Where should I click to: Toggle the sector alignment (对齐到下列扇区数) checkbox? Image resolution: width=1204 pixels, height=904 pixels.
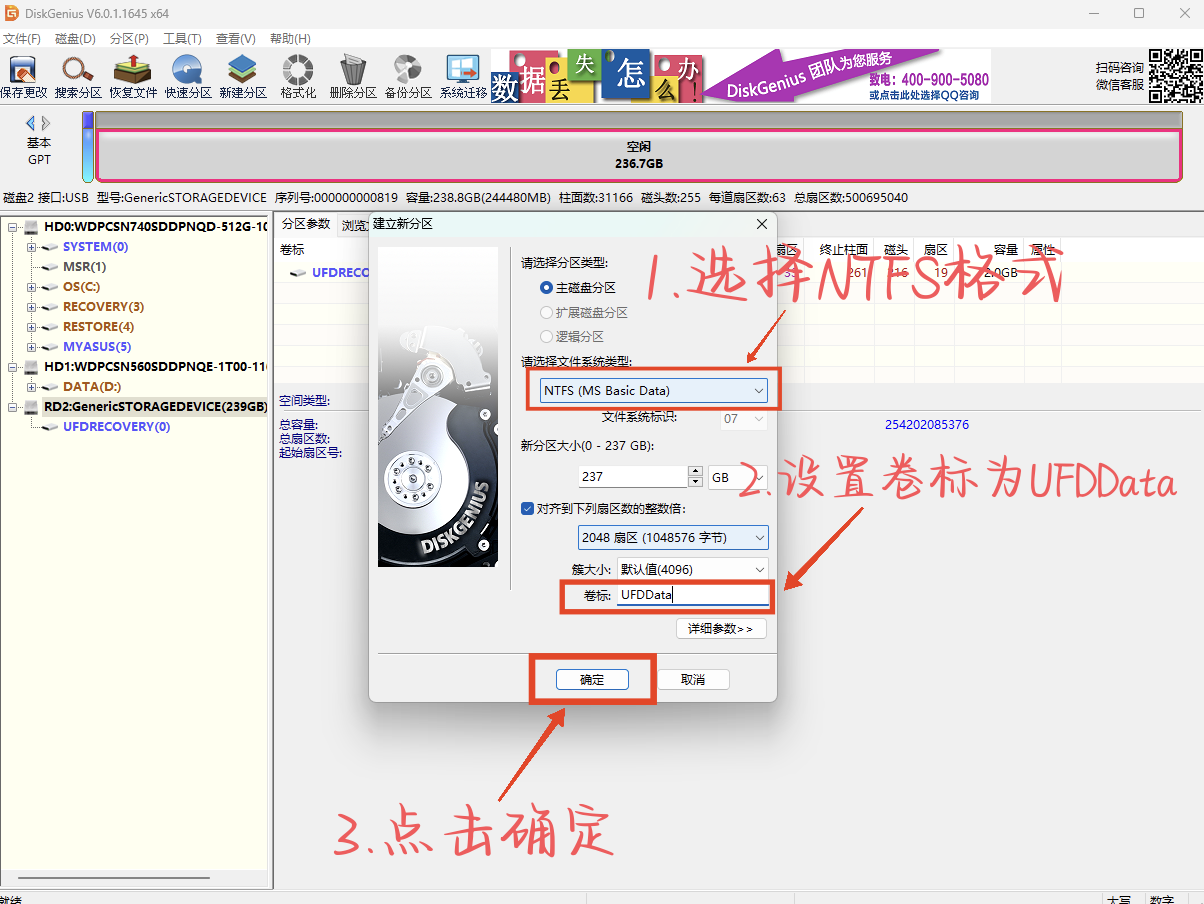[x=528, y=508]
